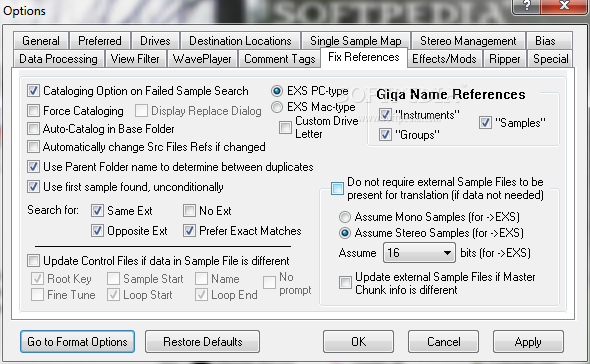The width and height of the screenshot is (590, 364).
Task: Check Update external Sample Files option
Action: tap(345, 283)
